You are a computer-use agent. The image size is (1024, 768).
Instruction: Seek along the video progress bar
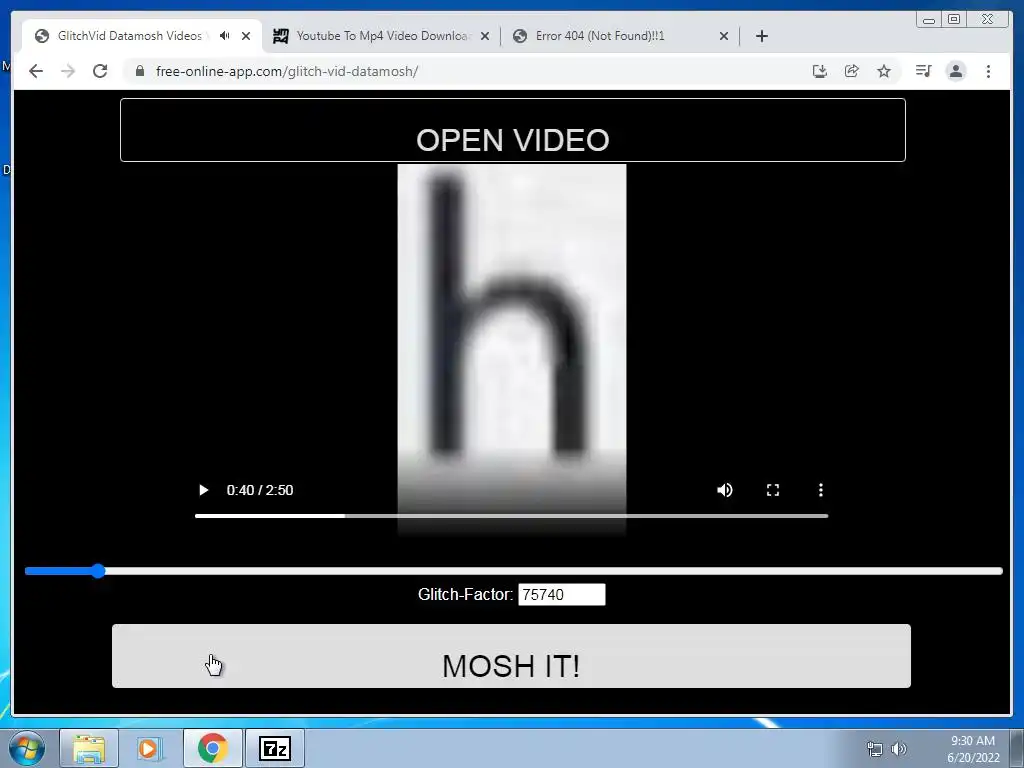click(511, 516)
